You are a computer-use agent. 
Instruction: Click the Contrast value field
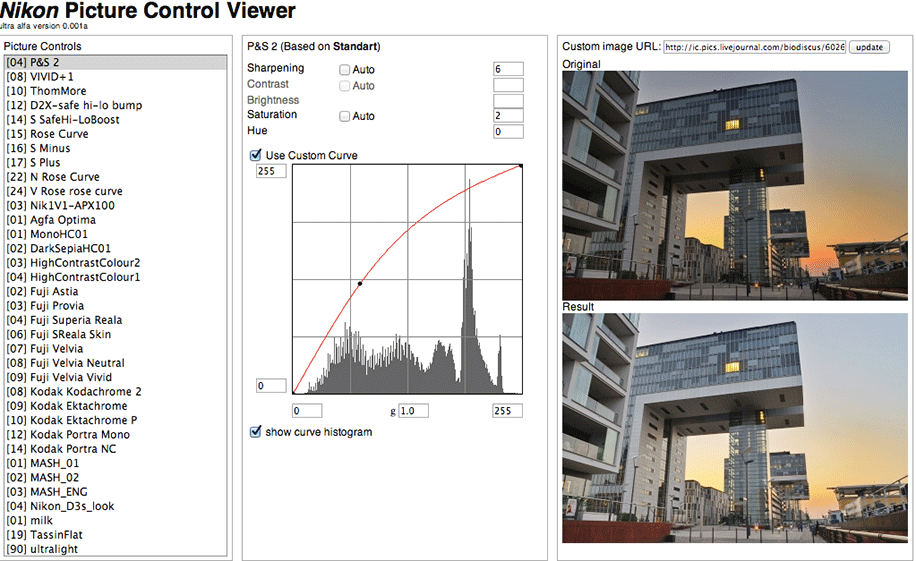coord(508,85)
